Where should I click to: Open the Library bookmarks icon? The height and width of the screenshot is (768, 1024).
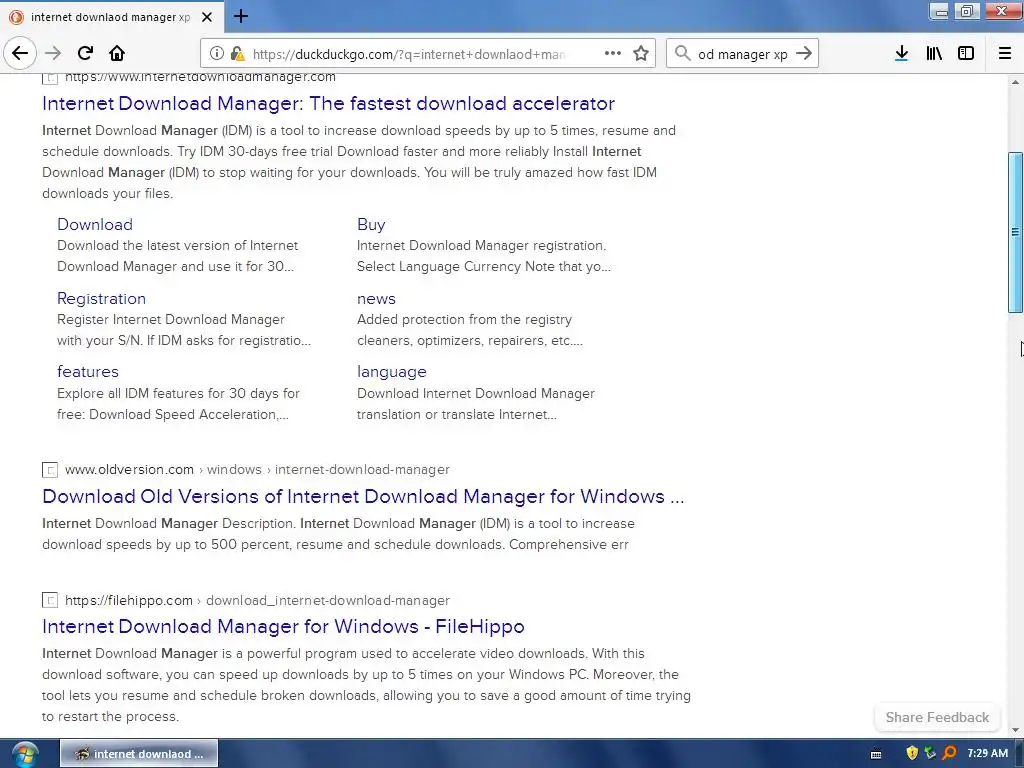[x=934, y=53]
